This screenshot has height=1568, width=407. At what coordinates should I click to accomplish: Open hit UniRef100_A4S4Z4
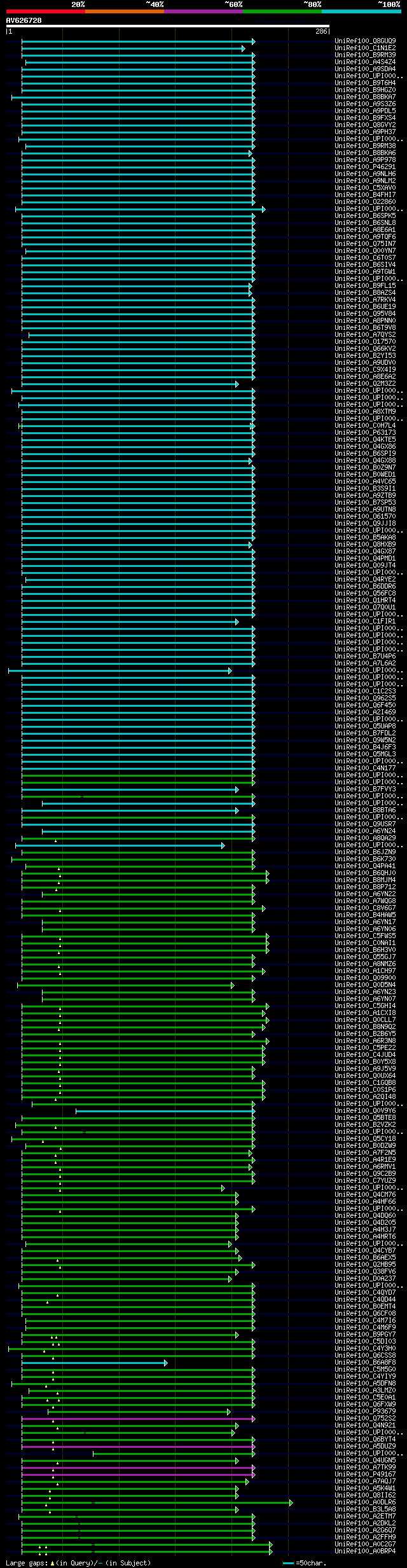[365, 62]
